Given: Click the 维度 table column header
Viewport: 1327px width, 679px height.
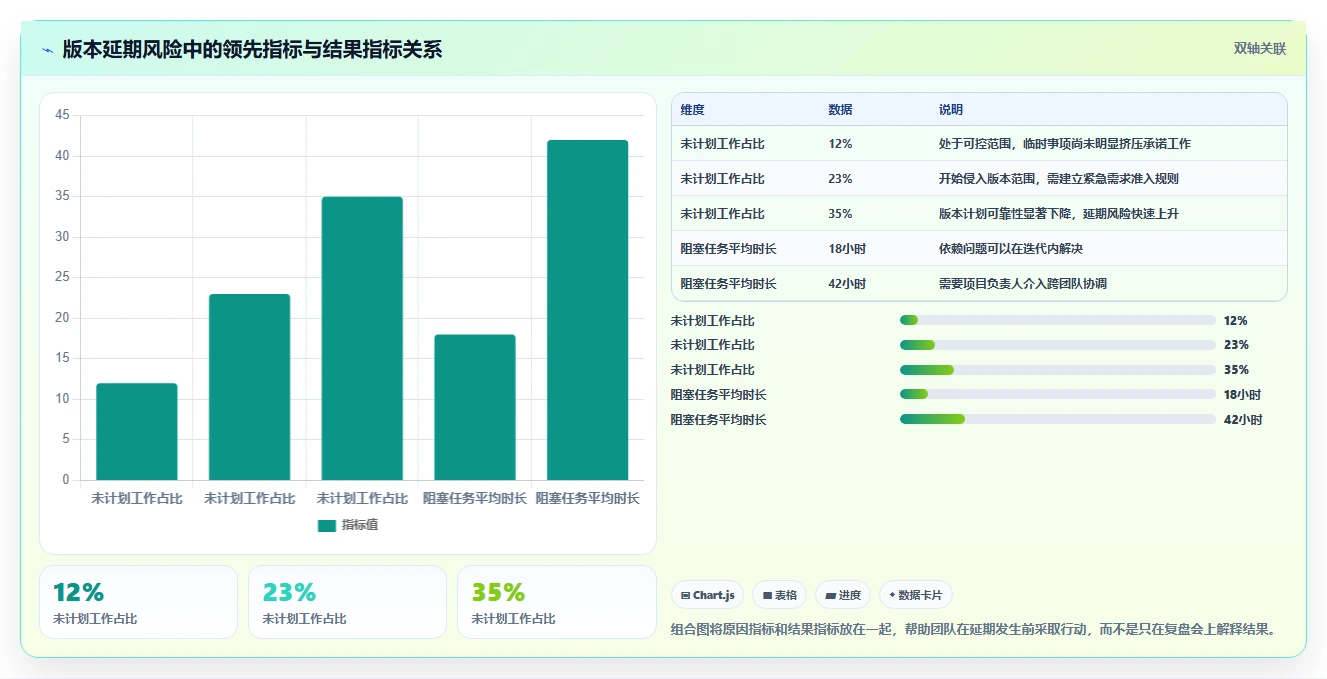Looking at the screenshot, I should (692, 110).
